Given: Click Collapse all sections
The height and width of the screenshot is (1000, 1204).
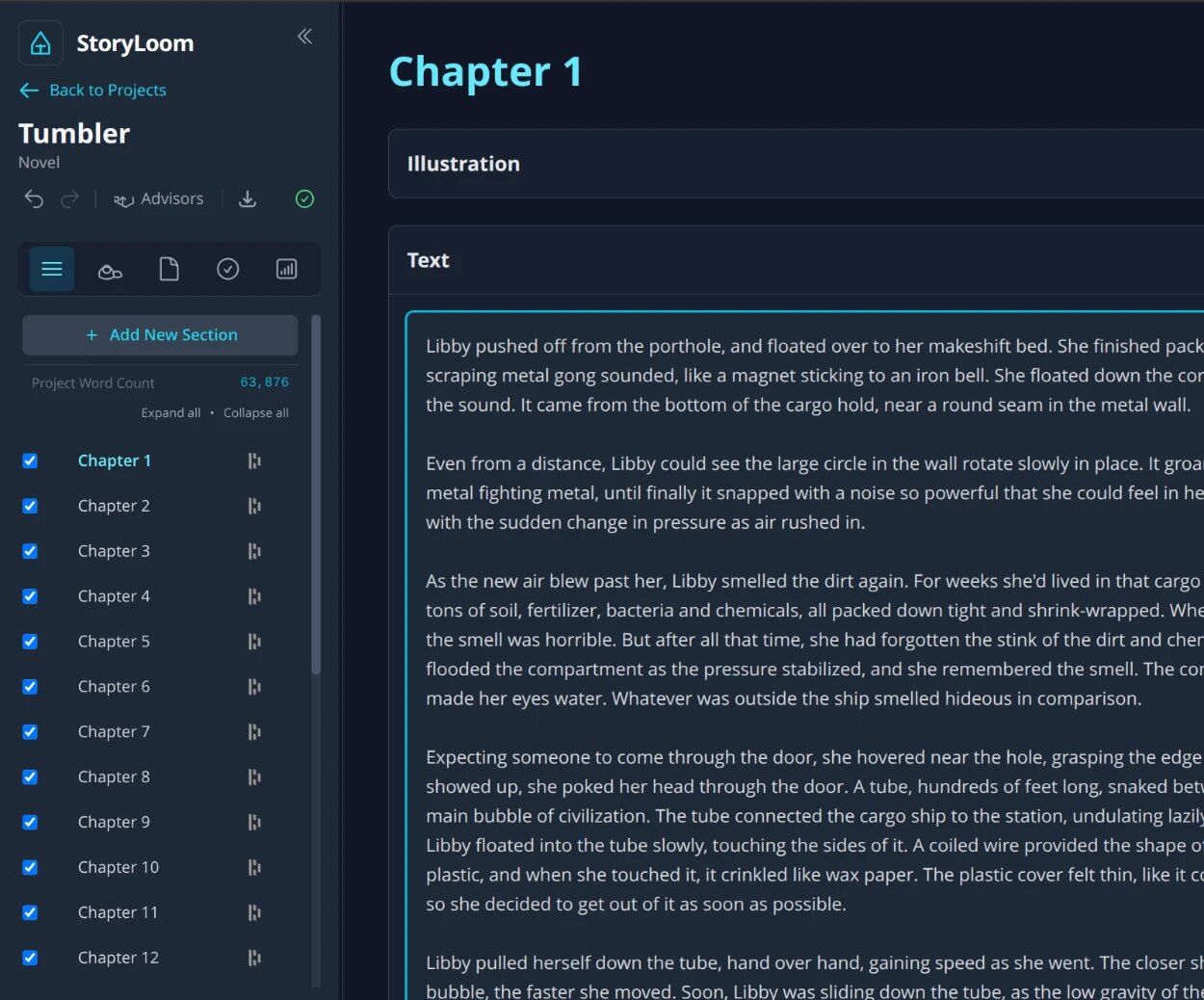Looking at the screenshot, I should tap(256, 412).
